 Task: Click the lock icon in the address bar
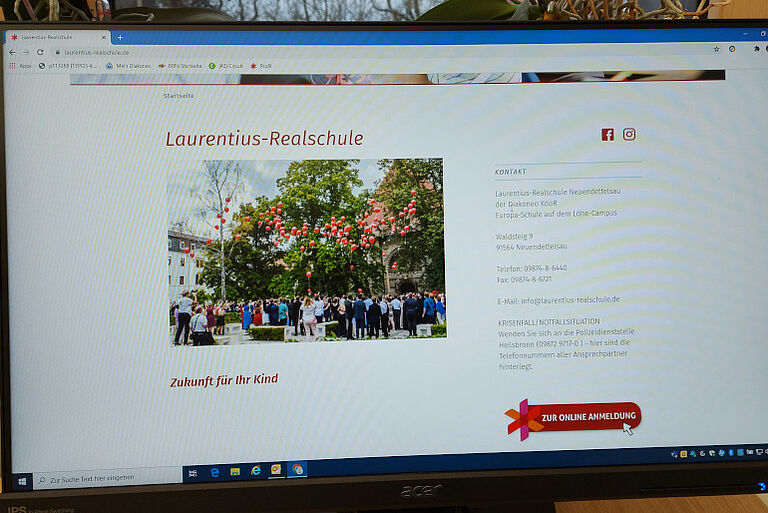tap(58, 52)
